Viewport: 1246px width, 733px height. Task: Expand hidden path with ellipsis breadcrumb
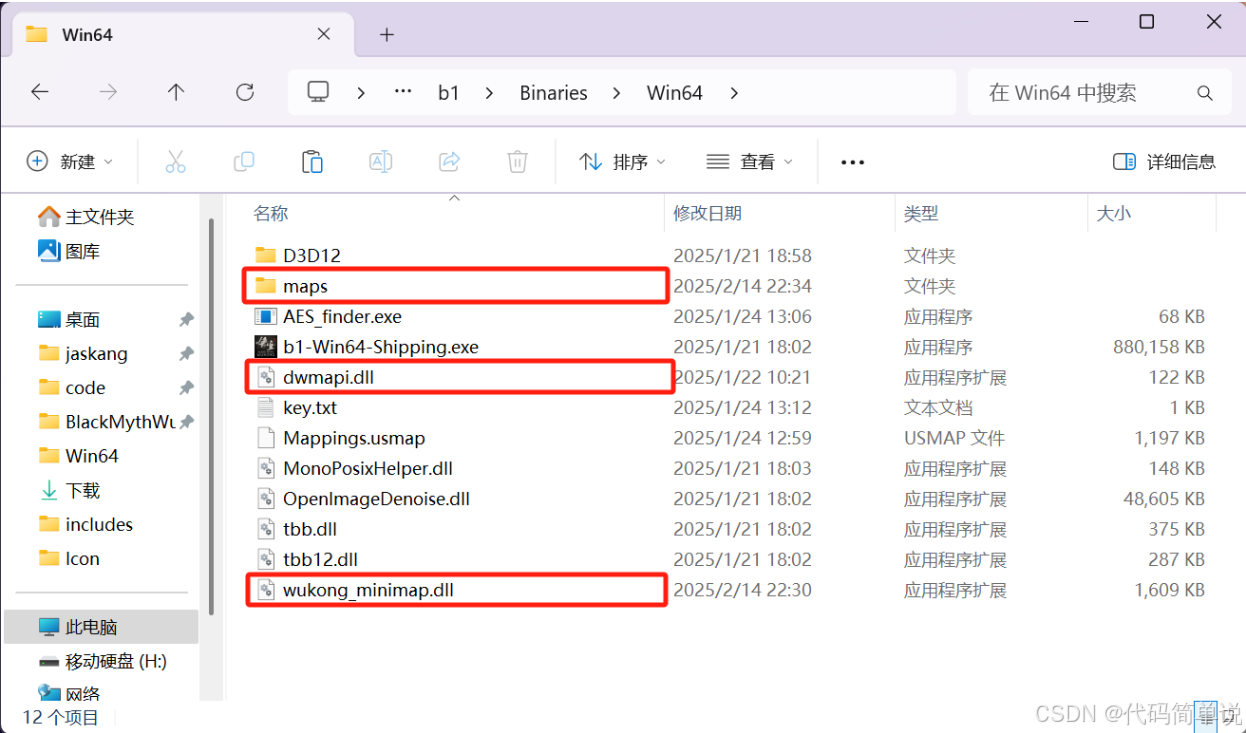[x=403, y=92]
